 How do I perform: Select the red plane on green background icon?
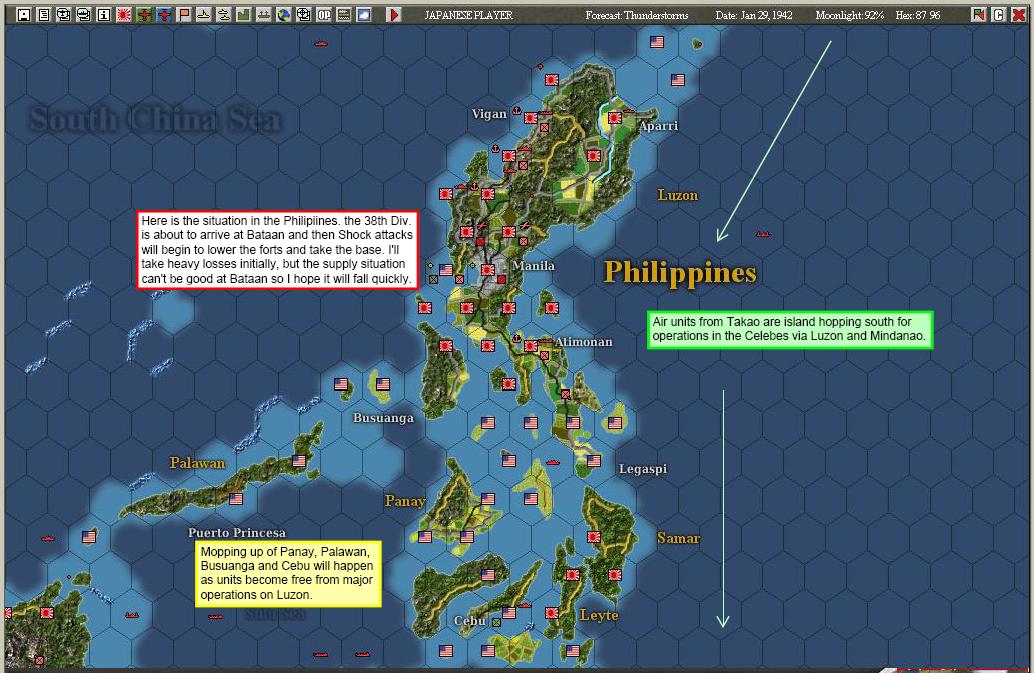[144, 15]
